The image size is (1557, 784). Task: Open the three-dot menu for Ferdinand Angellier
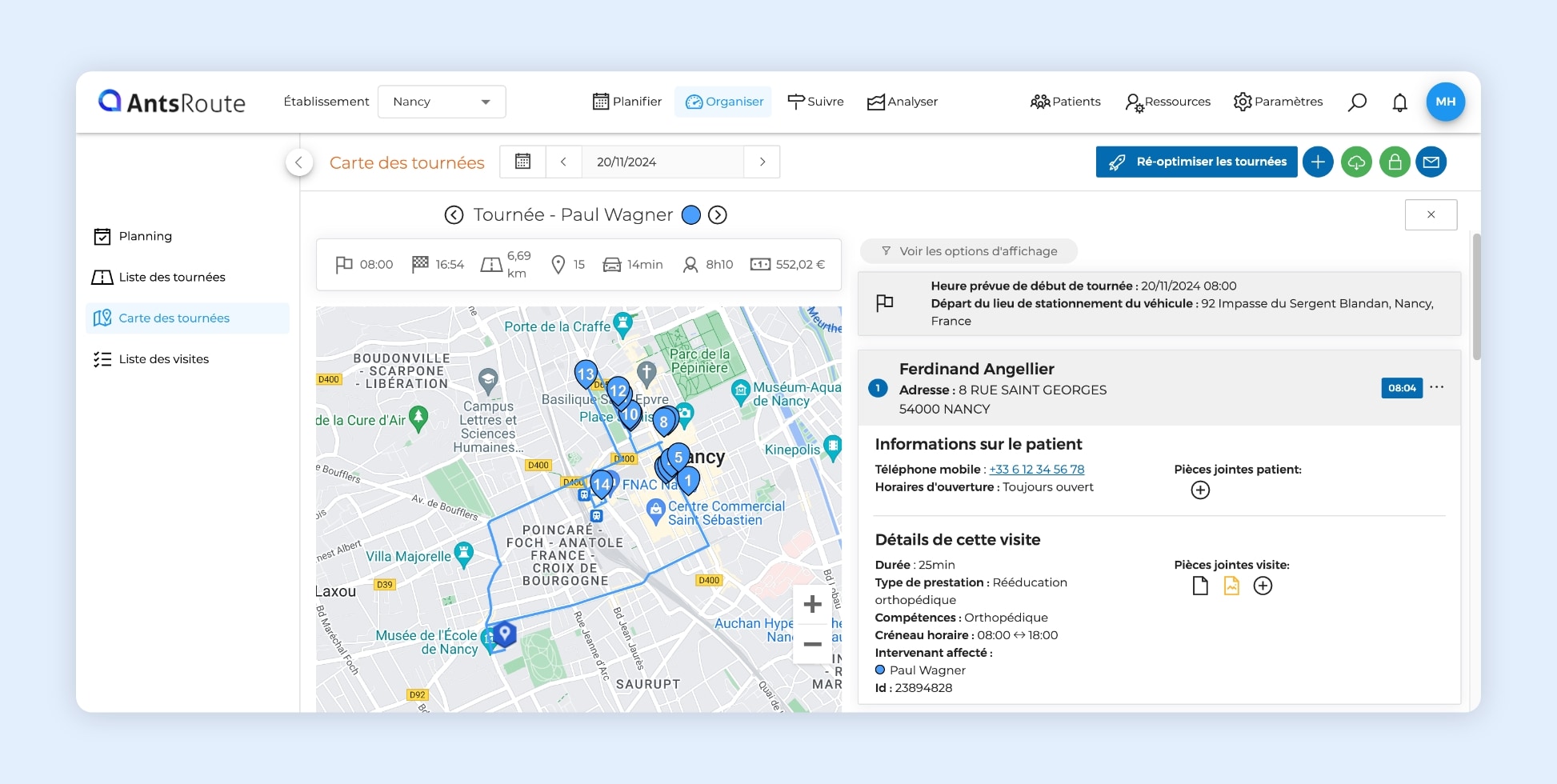tap(1437, 387)
